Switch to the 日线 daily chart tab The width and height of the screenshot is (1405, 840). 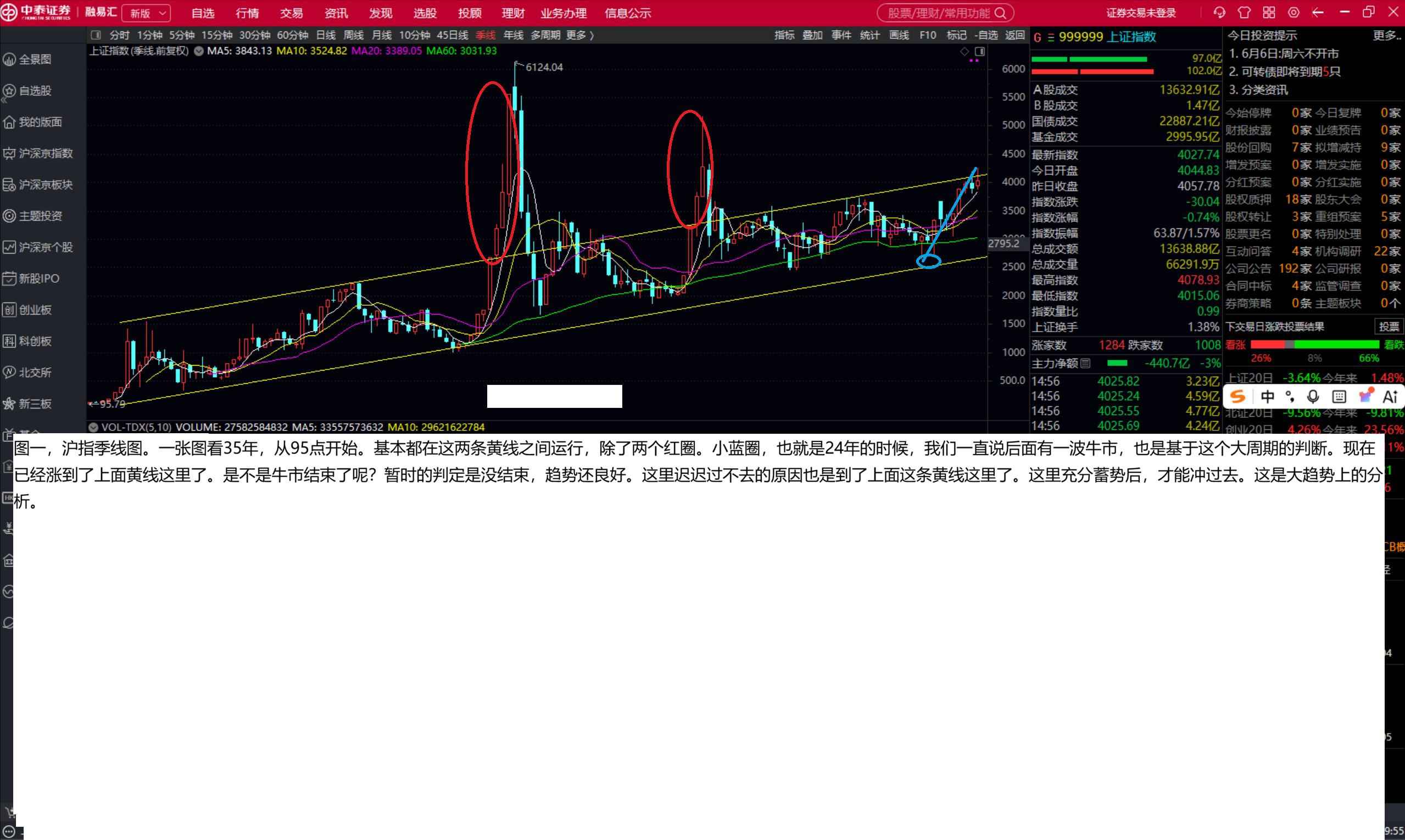pos(326,35)
